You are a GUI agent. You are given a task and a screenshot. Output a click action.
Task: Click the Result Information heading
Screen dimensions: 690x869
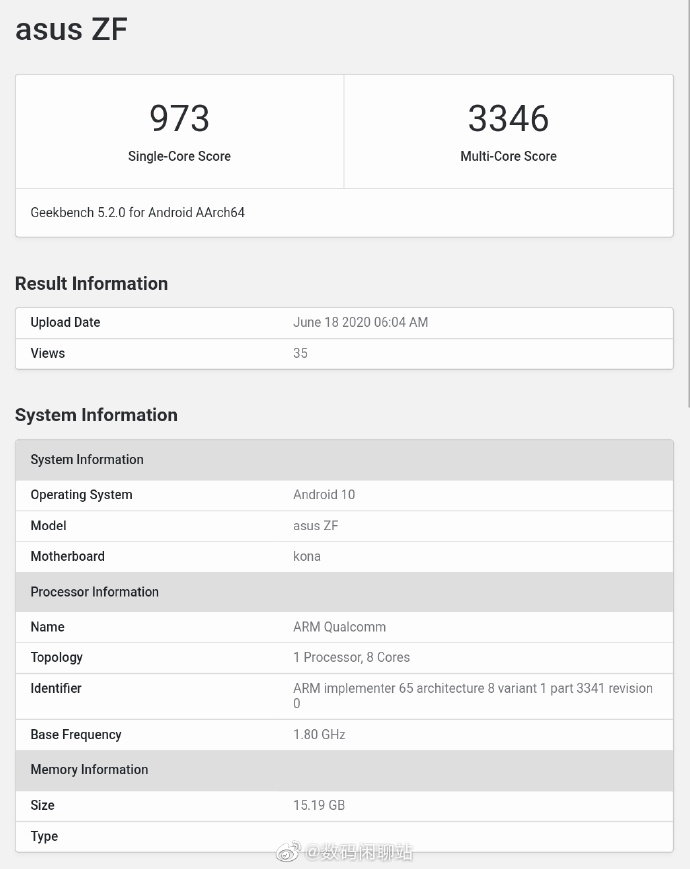point(91,284)
